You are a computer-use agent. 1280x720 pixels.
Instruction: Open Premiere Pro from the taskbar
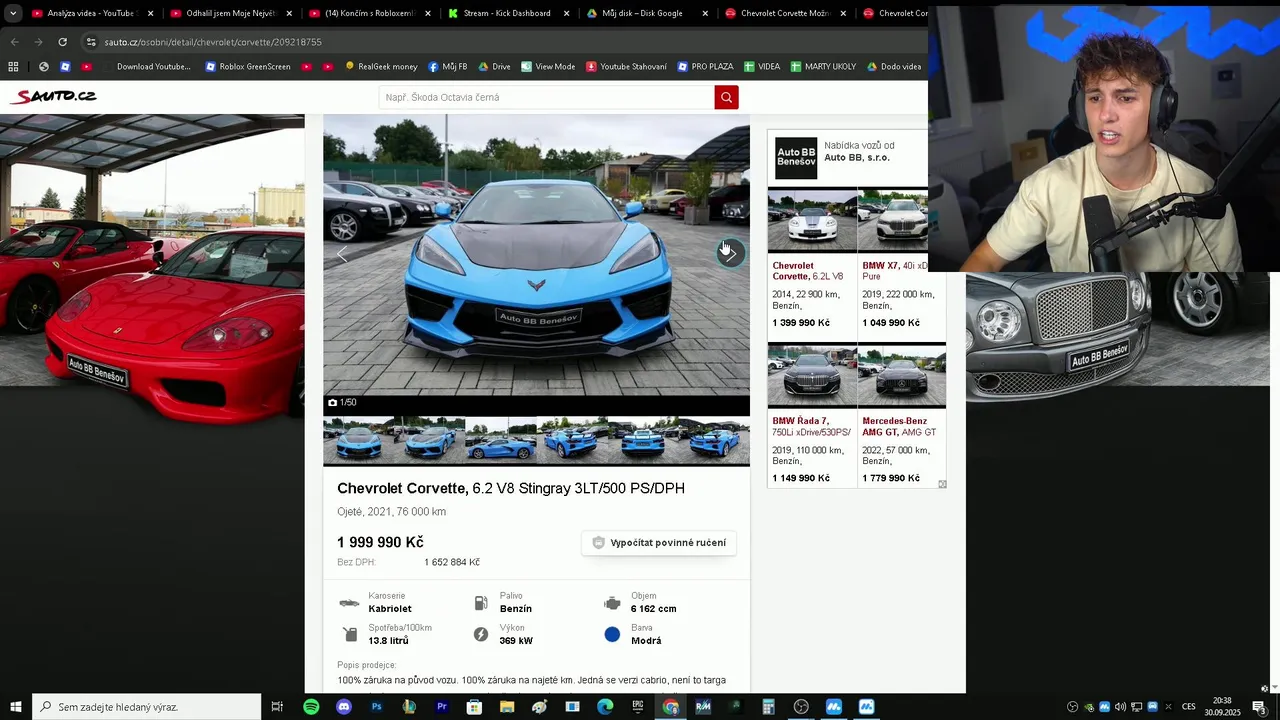coord(442,707)
